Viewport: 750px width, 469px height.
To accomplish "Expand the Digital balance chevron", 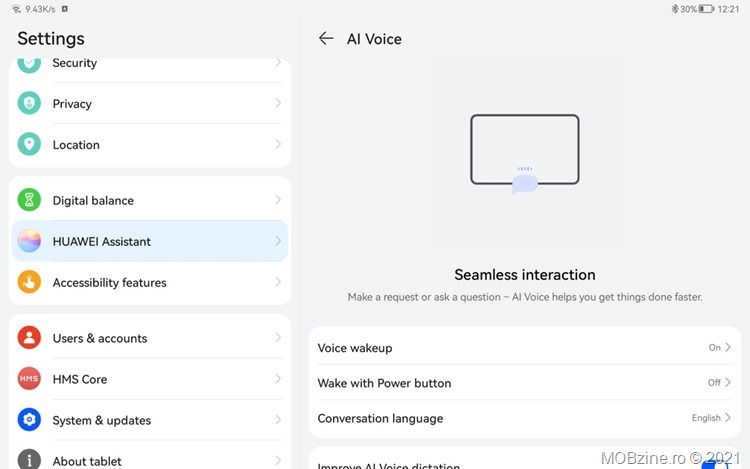I will [278, 200].
